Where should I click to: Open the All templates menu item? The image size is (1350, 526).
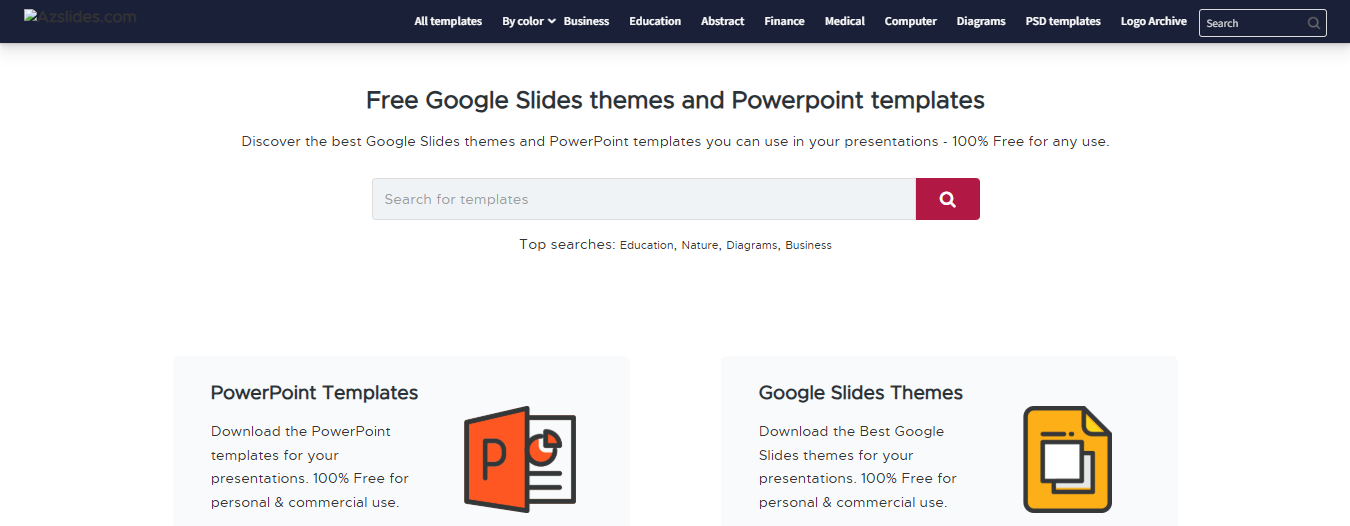448,21
